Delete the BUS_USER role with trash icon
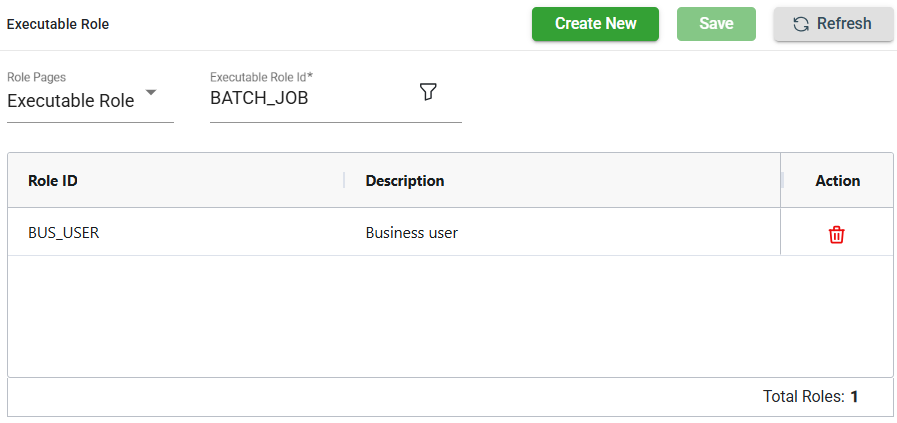 click(x=837, y=235)
